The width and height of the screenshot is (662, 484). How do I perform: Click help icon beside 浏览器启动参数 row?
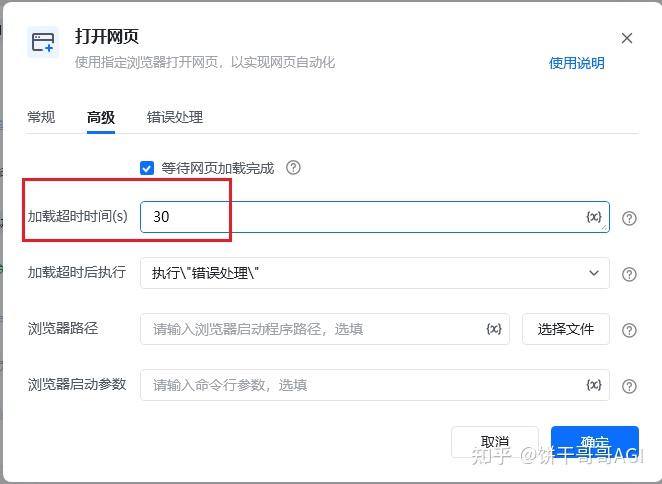(629, 386)
